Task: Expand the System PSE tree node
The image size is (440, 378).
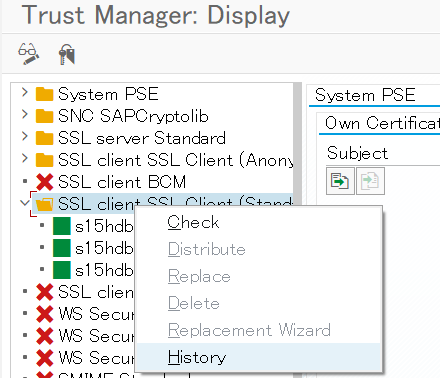Action: pyautogui.click(x=25, y=92)
